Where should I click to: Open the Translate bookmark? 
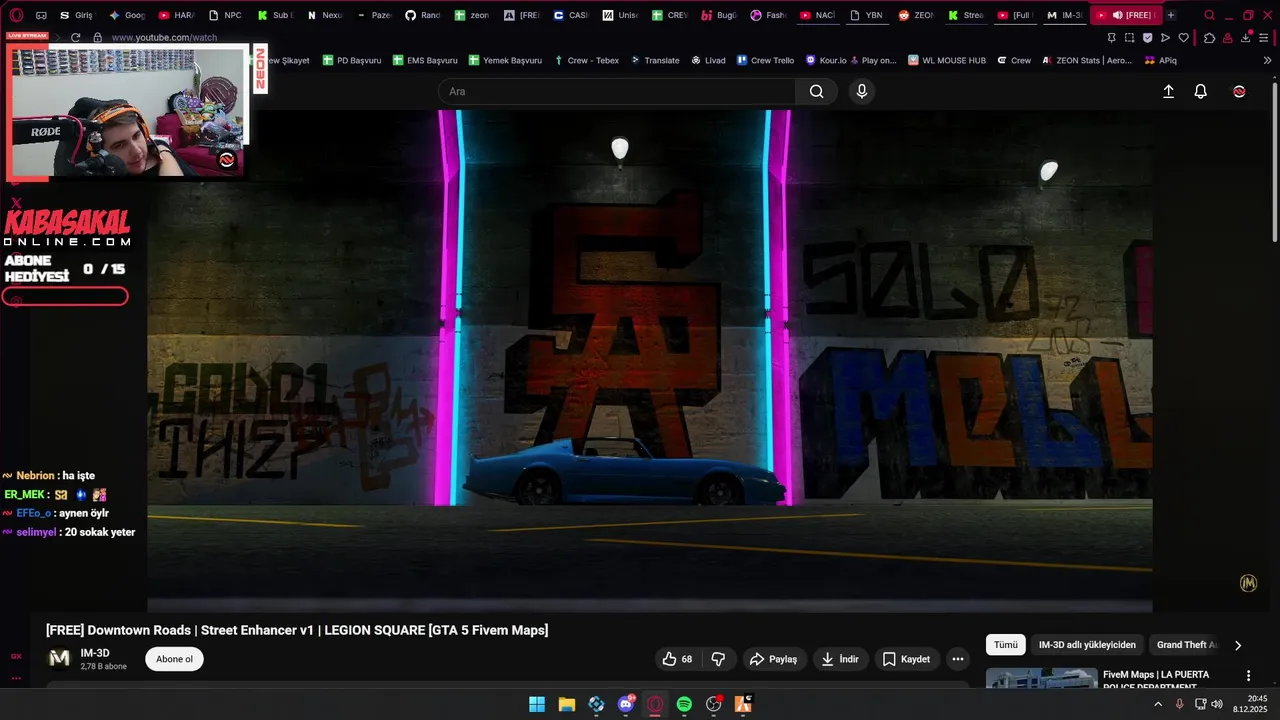(x=654, y=60)
